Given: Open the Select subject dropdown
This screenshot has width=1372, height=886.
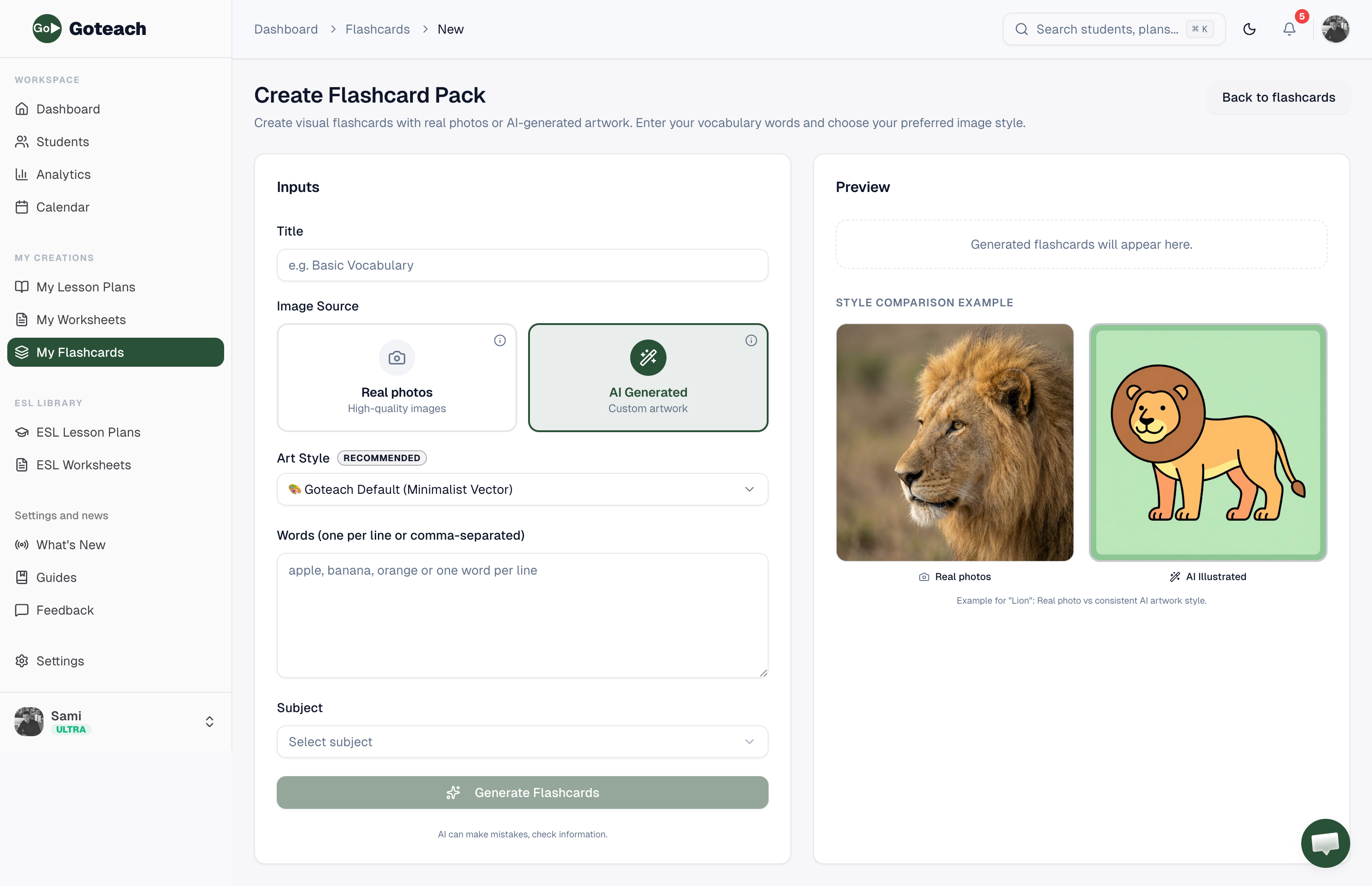Looking at the screenshot, I should [x=522, y=742].
